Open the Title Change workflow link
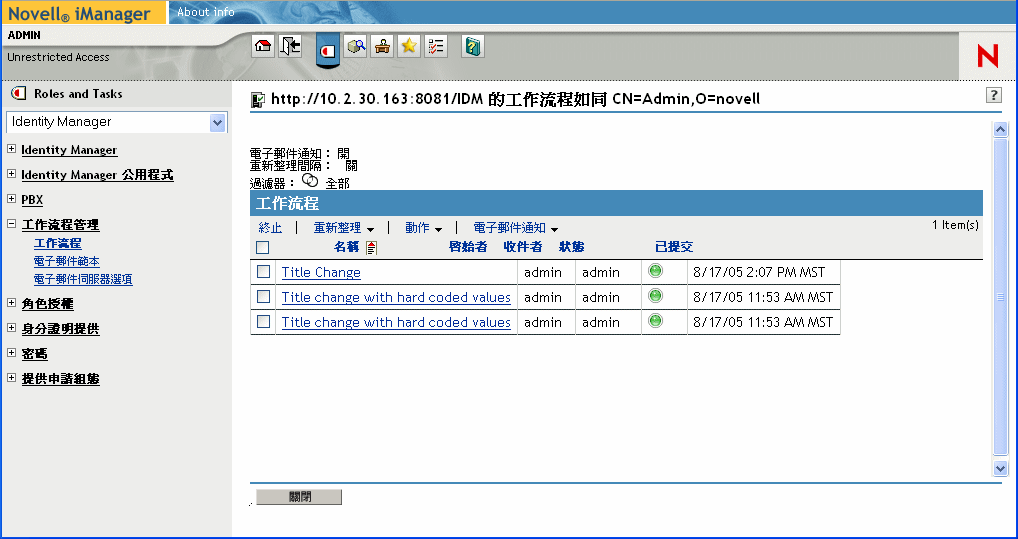The image size is (1018, 539). [321, 272]
